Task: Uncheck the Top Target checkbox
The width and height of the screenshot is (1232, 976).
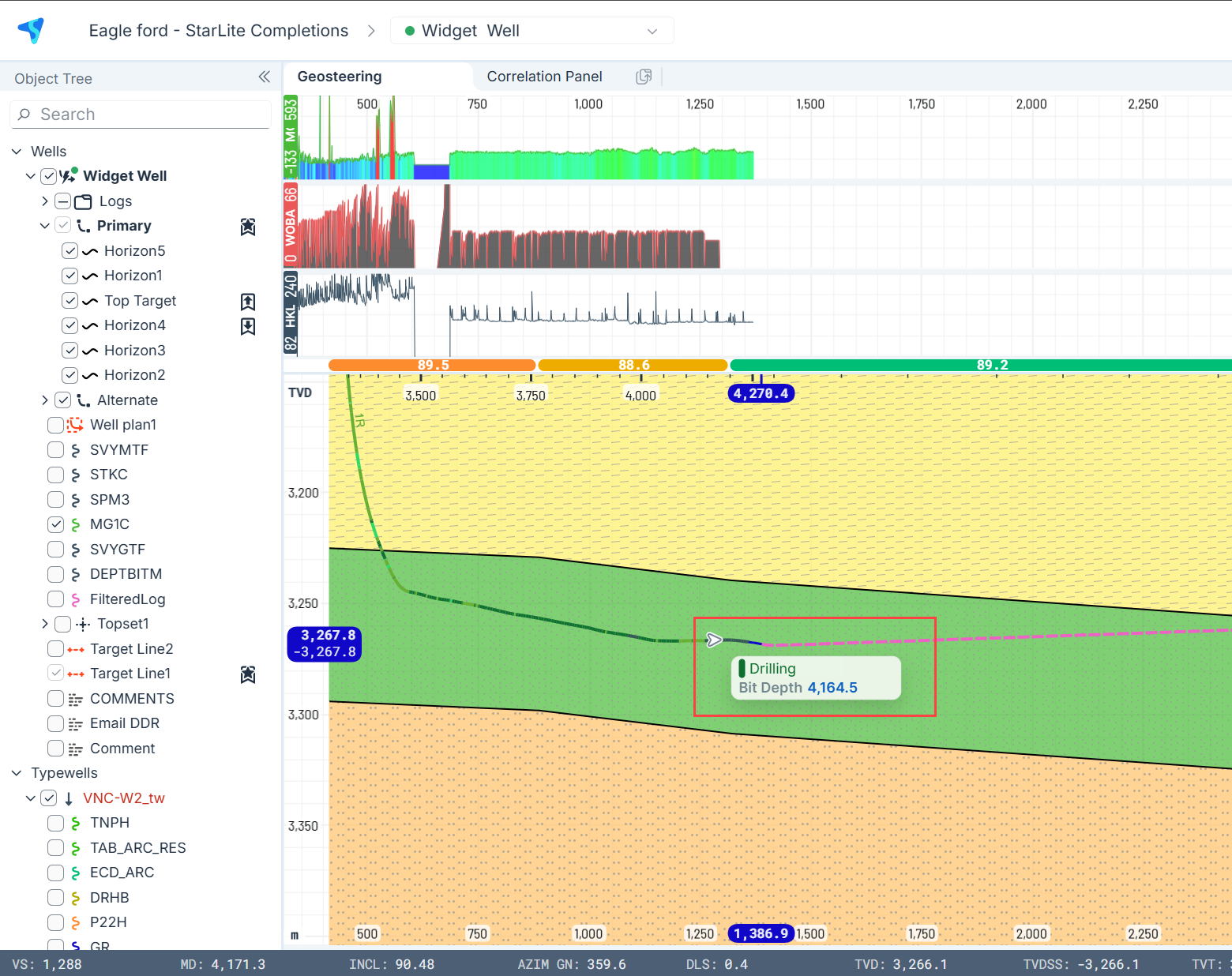Action: (69, 301)
